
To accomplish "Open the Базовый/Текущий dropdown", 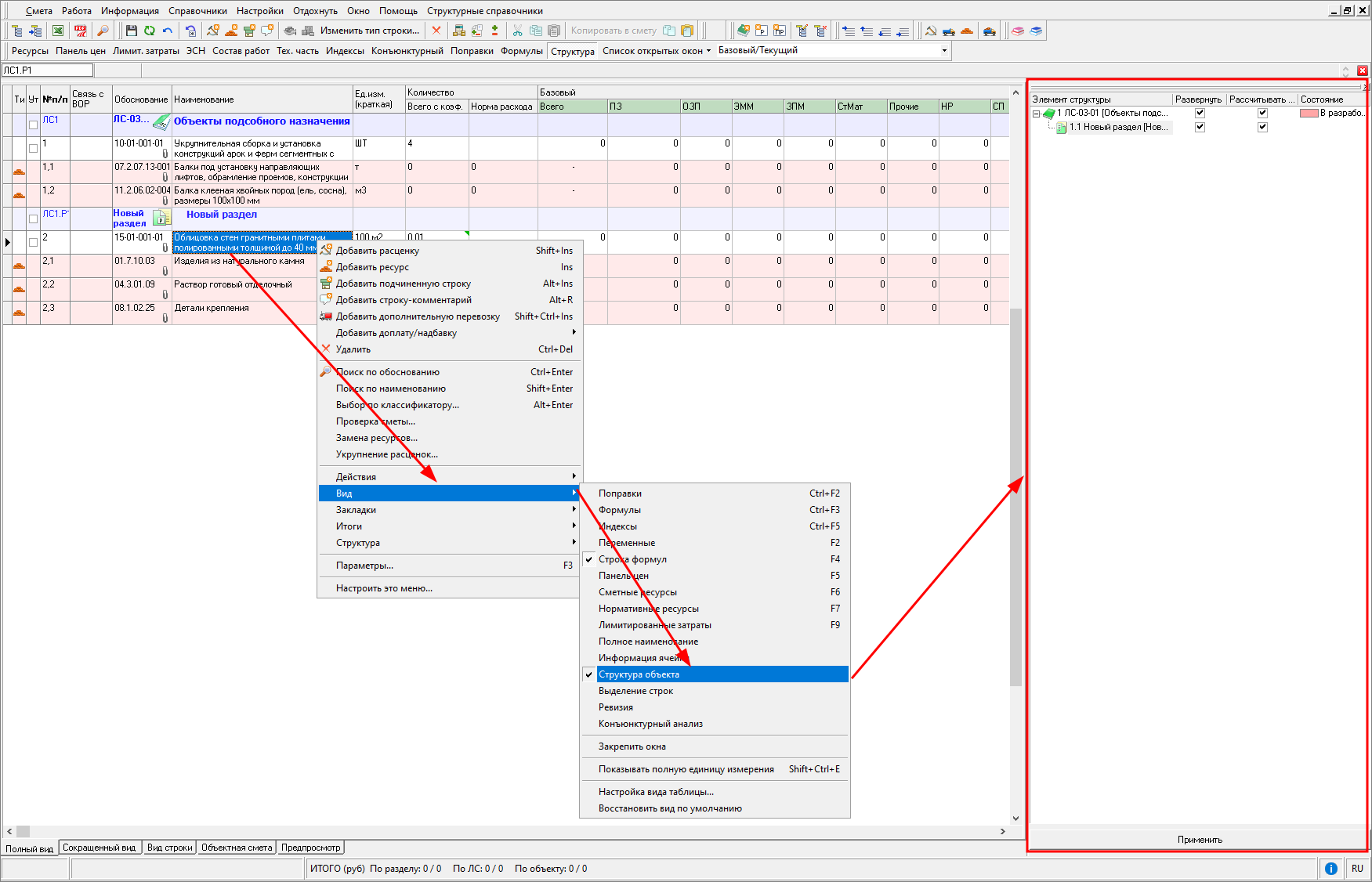I will pos(943,50).
